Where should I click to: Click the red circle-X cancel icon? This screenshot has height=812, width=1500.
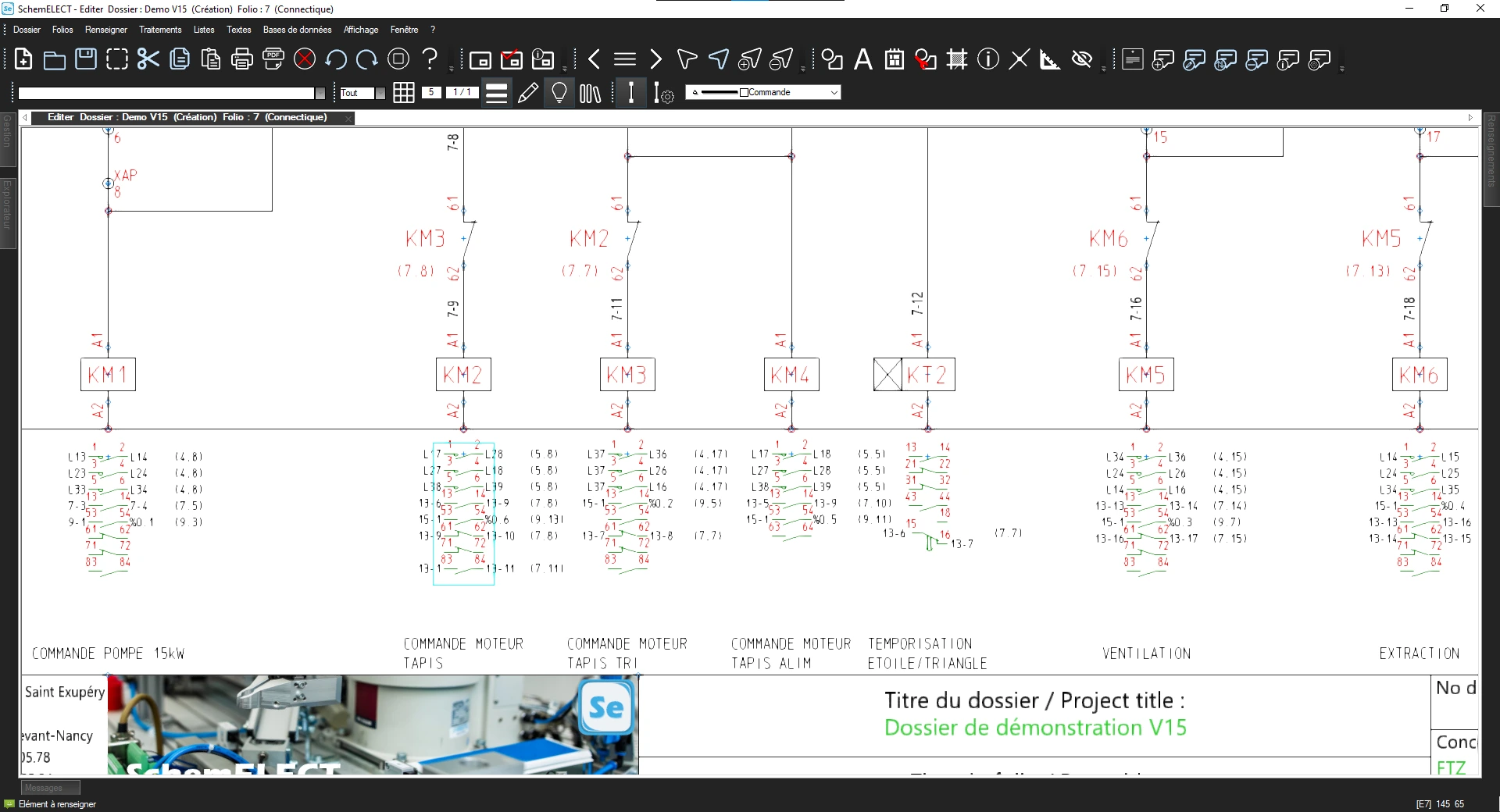click(x=305, y=59)
